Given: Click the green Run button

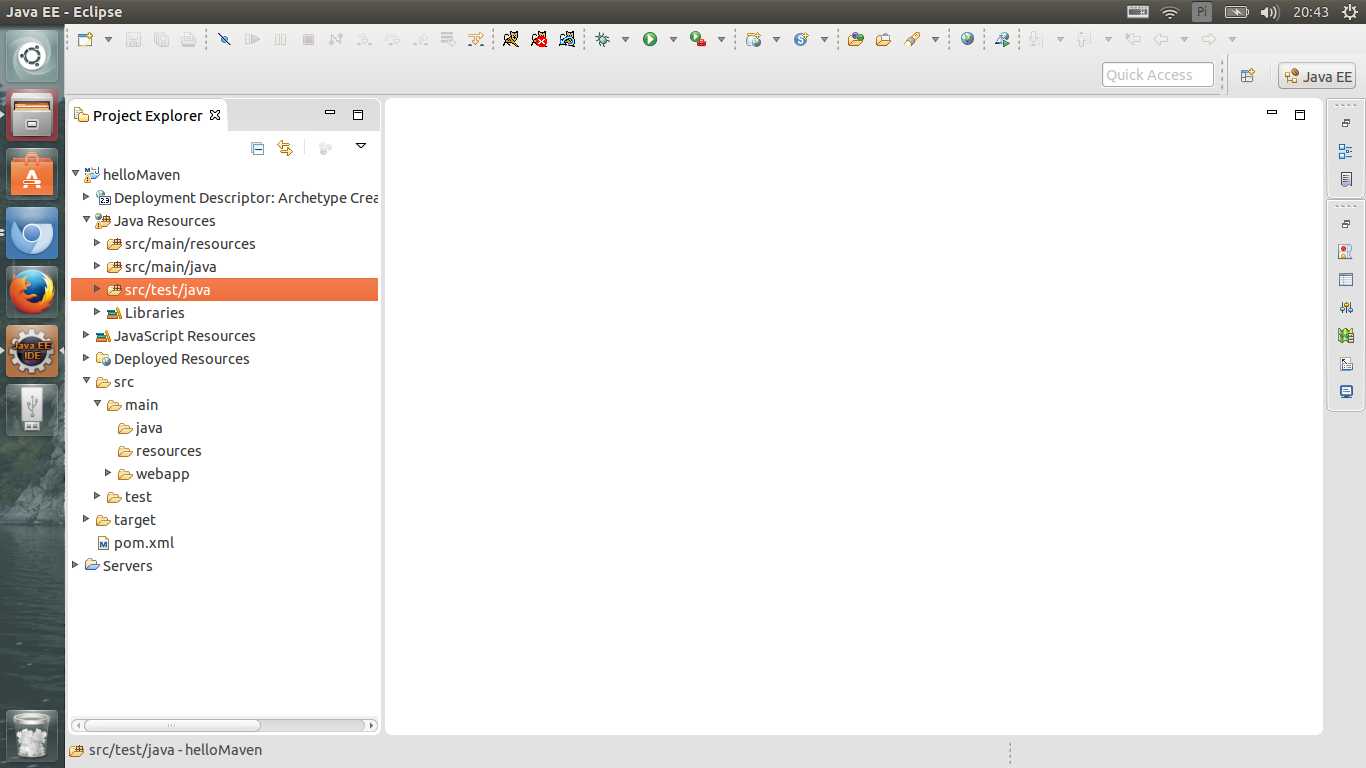Looking at the screenshot, I should coord(650,39).
